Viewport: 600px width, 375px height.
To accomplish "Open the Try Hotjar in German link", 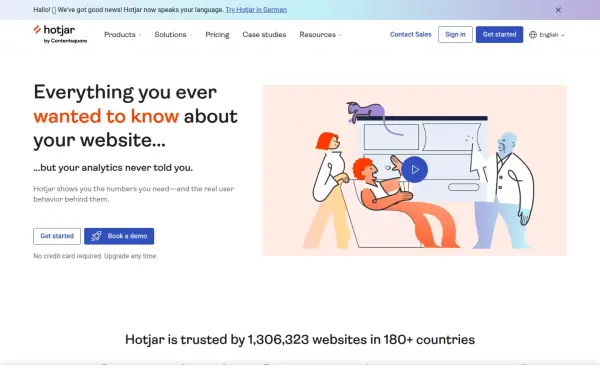I will click(x=256, y=10).
